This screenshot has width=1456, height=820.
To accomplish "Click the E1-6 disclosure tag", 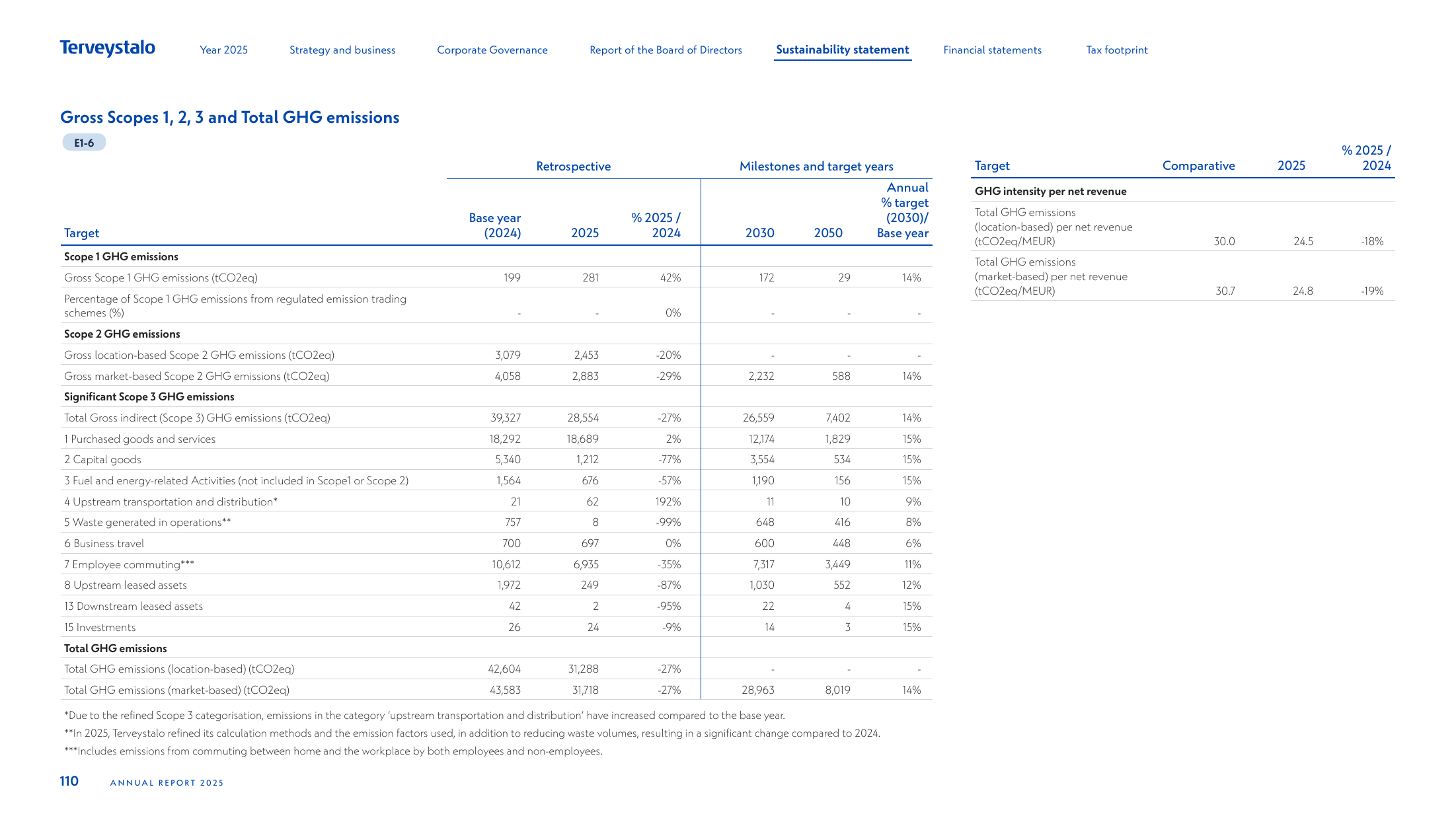I will point(84,143).
